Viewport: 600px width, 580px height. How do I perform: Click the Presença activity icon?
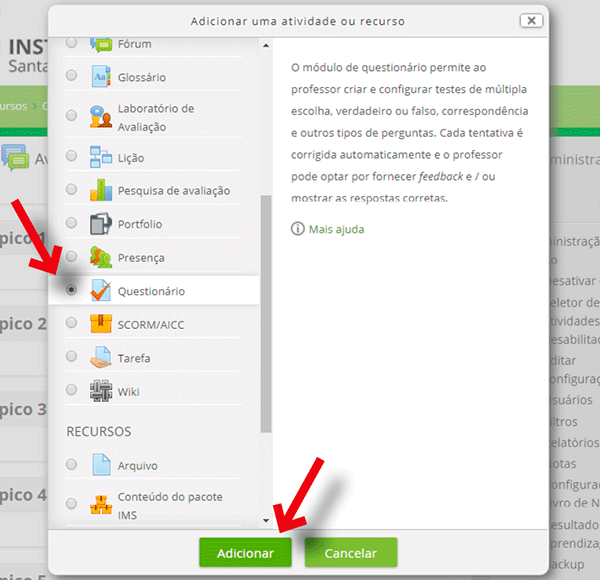tap(101, 257)
